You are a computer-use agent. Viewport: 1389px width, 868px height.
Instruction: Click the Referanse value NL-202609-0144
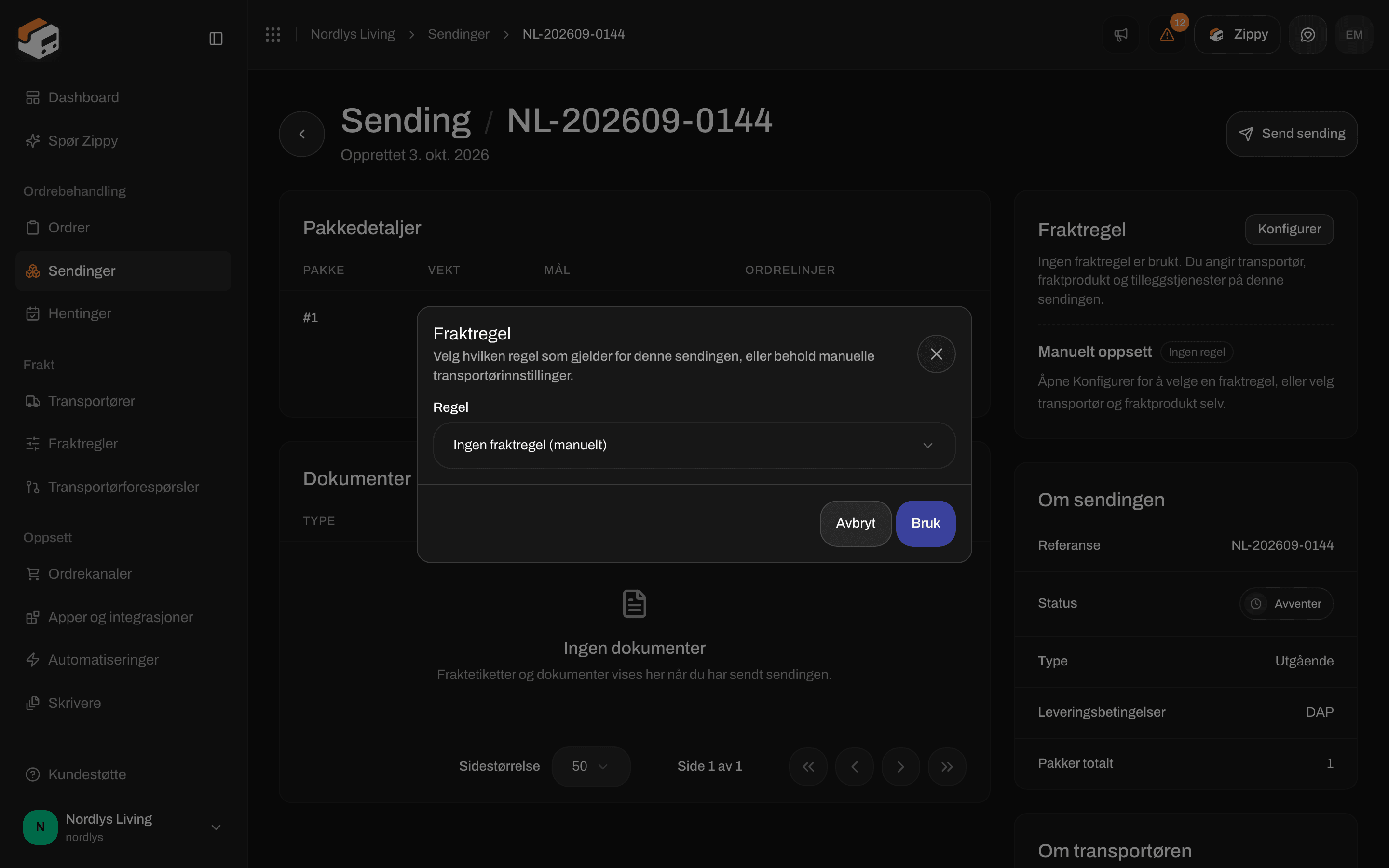coord(1282,545)
